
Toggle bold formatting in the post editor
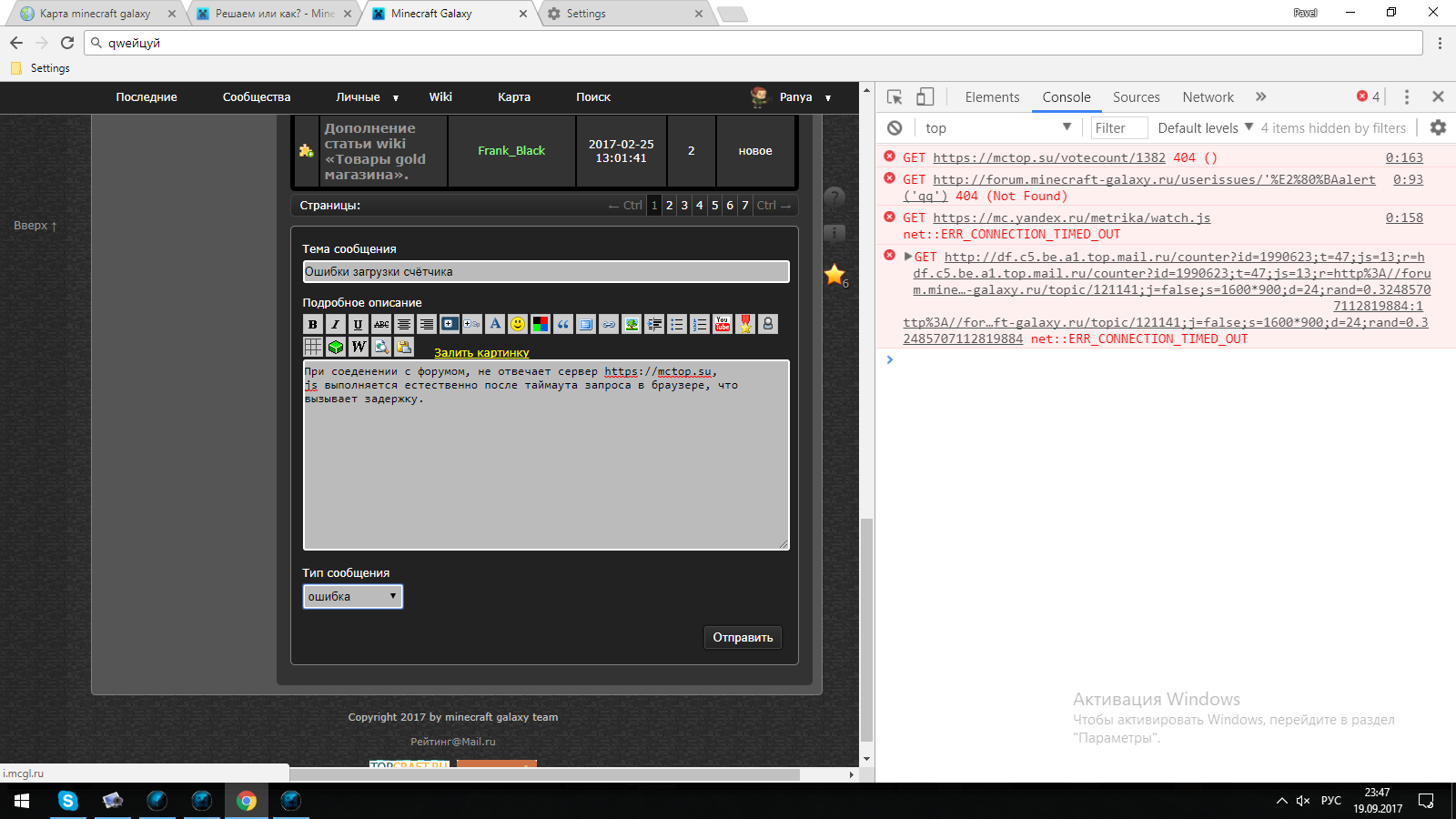(313, 324)
